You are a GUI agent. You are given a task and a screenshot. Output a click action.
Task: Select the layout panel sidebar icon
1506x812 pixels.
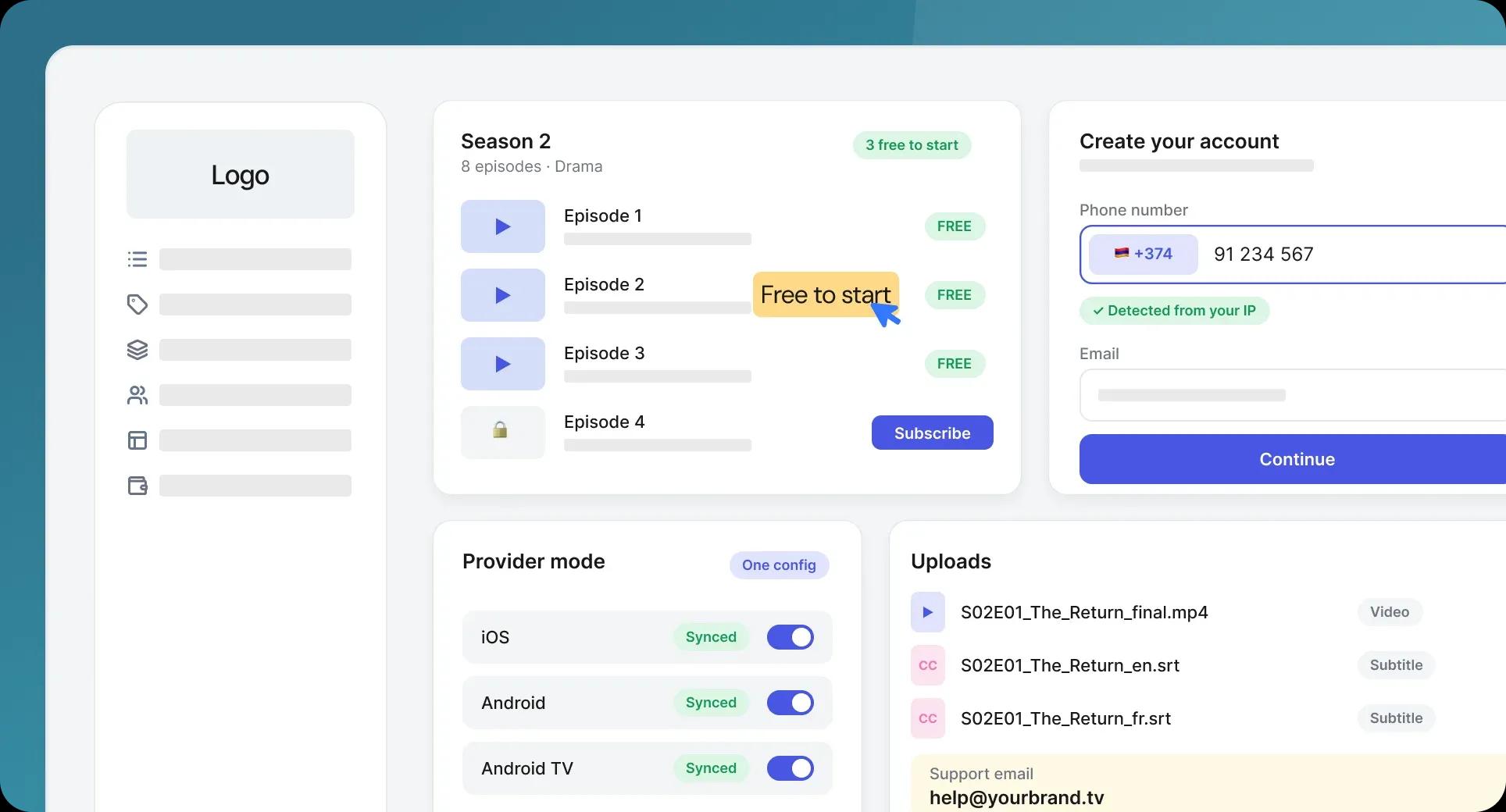pyautogui.click(x=137, y=440)
